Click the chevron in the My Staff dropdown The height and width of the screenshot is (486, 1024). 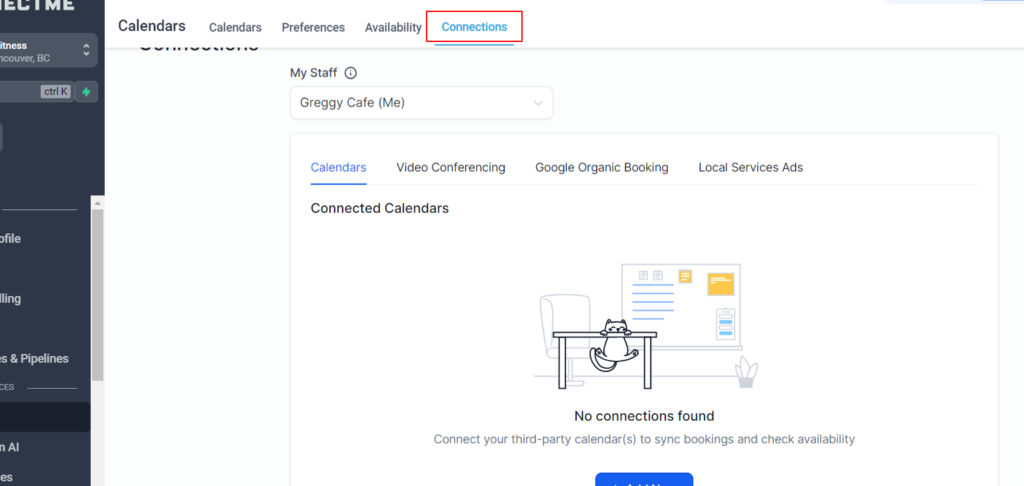pos(539,103)
